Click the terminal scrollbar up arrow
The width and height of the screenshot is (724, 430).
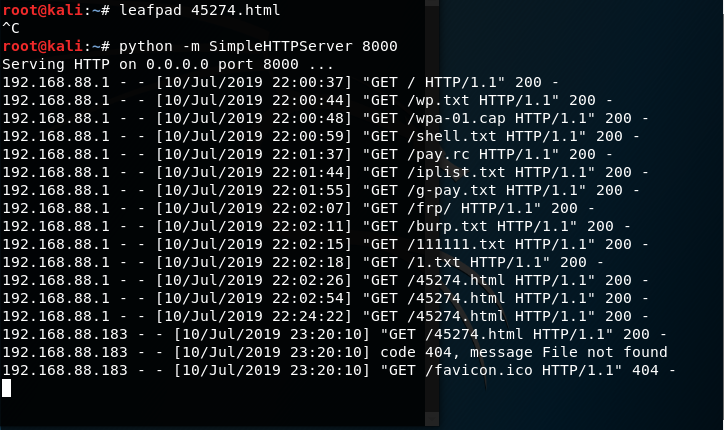(x=432, y=3)
